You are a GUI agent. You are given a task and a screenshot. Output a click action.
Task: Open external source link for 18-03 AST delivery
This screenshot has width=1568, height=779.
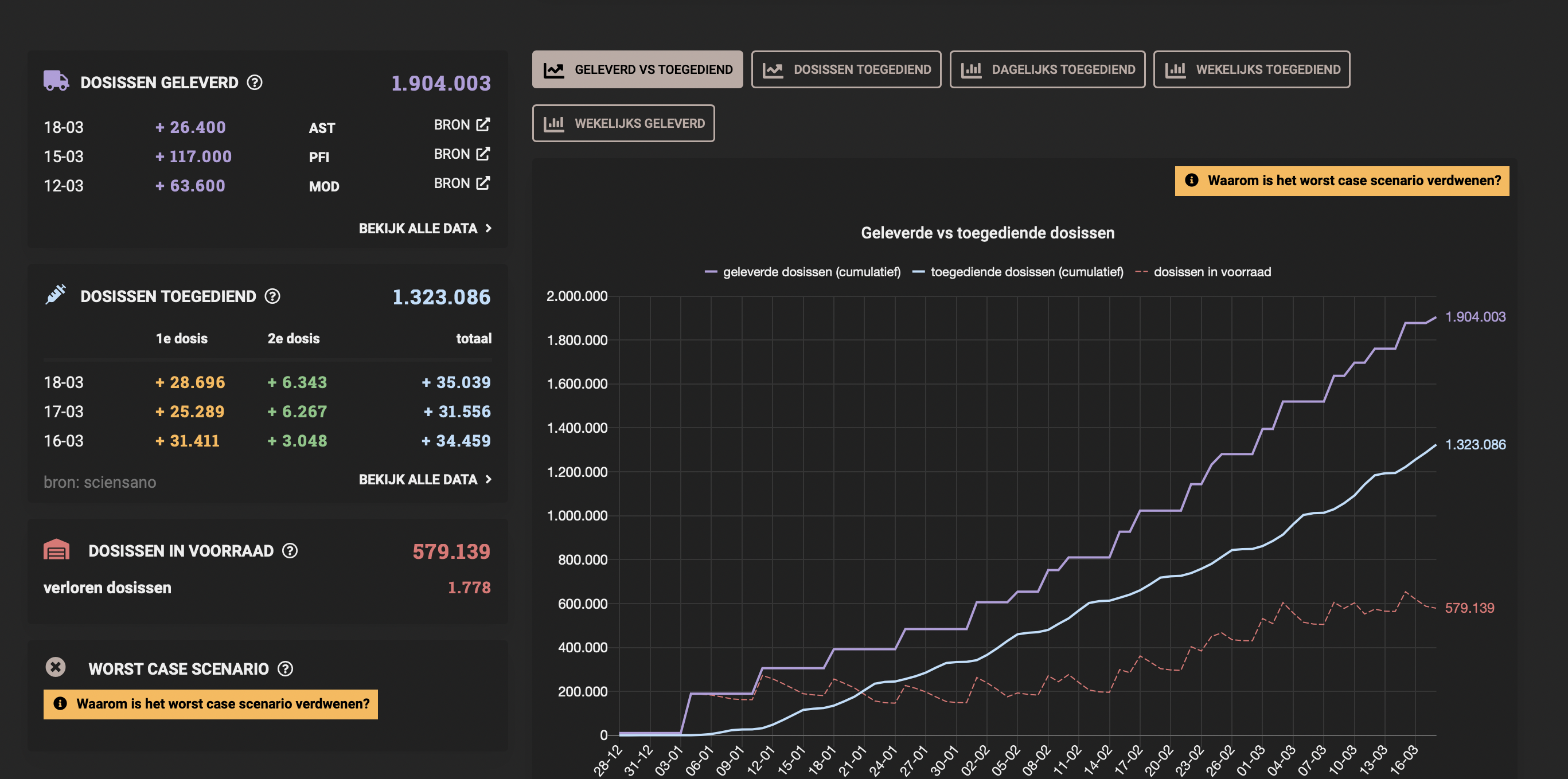(461, 125)
